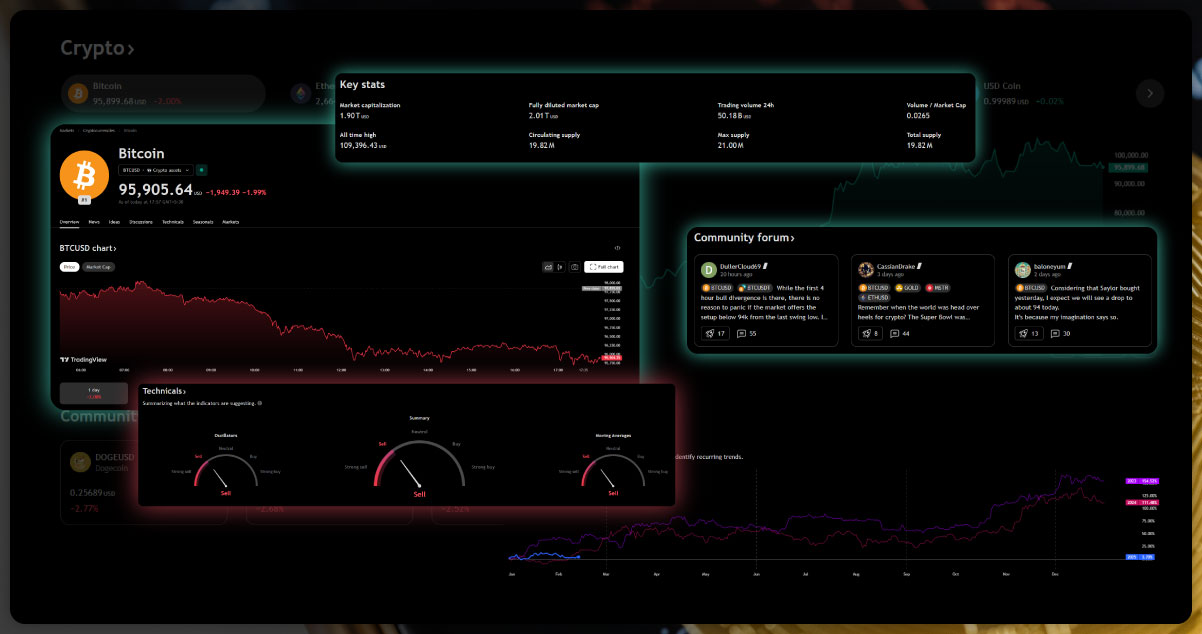The image size is (1202, 634).
Task: Boost CassianDrake's post with rocket icon
Action: 870,333
